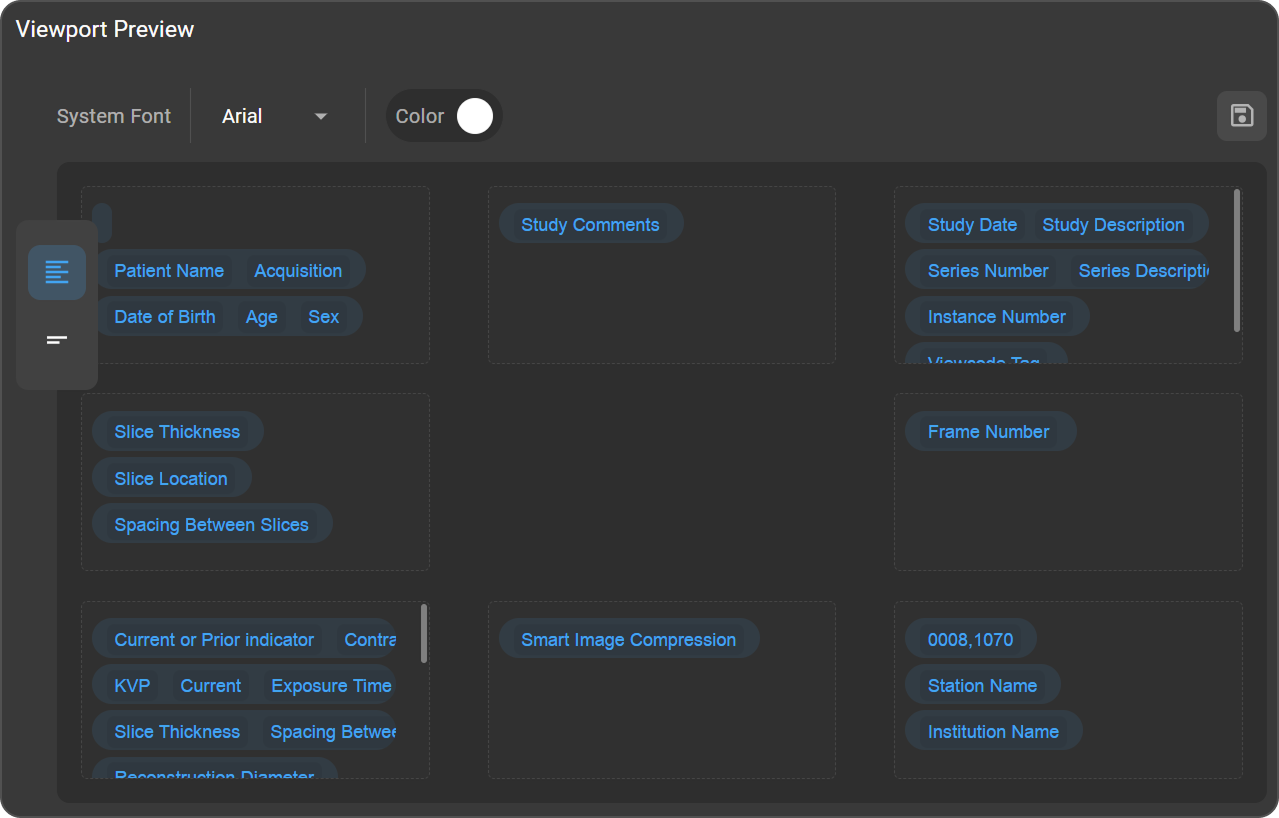Select the Series Description tag

click(x=1140, y=270)
